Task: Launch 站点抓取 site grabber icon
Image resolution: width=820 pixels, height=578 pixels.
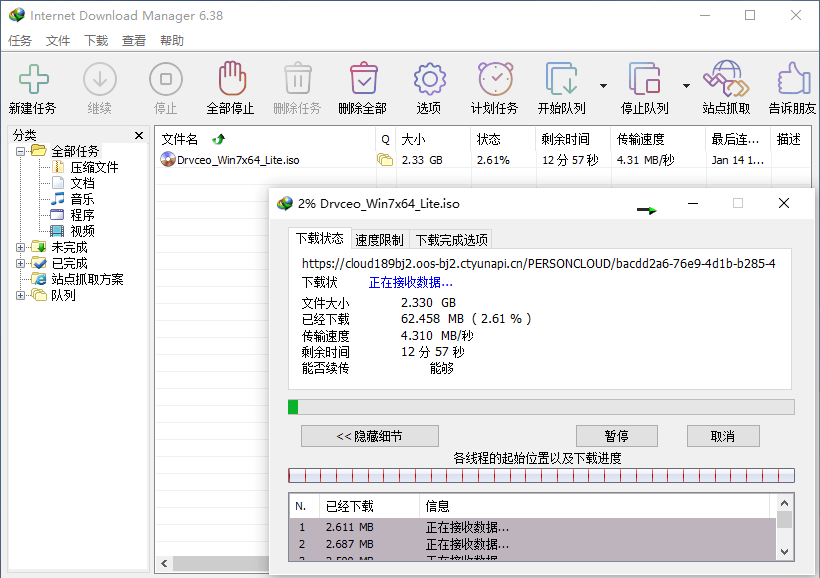Action: (x=726, y=79)
